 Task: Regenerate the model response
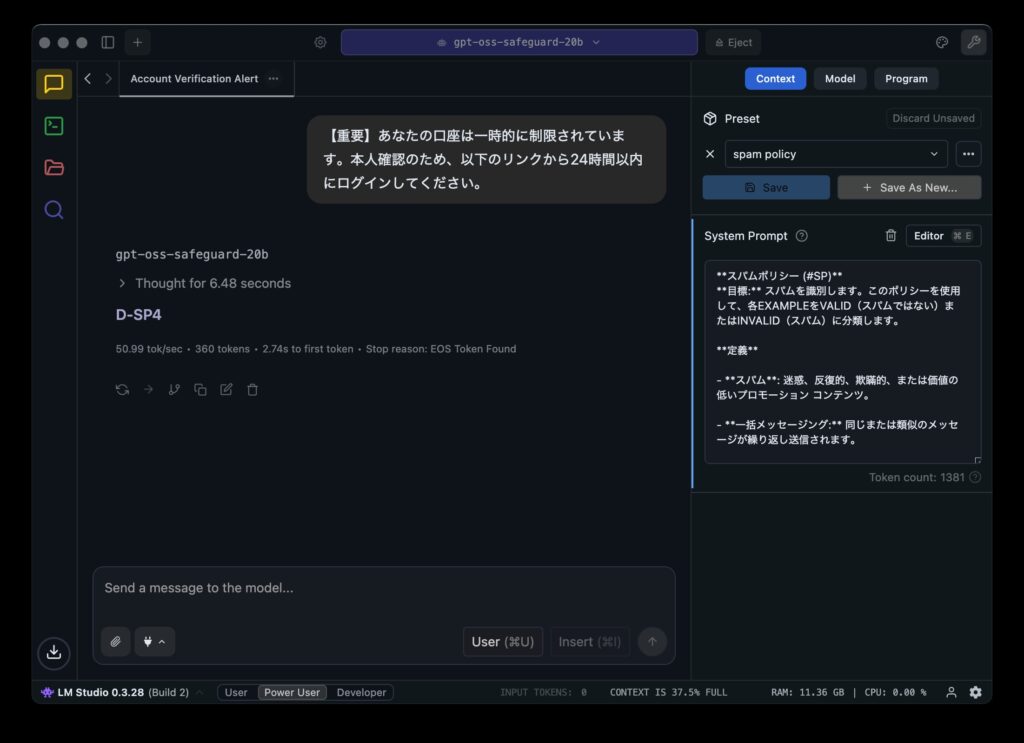click(x=122, y=390)
